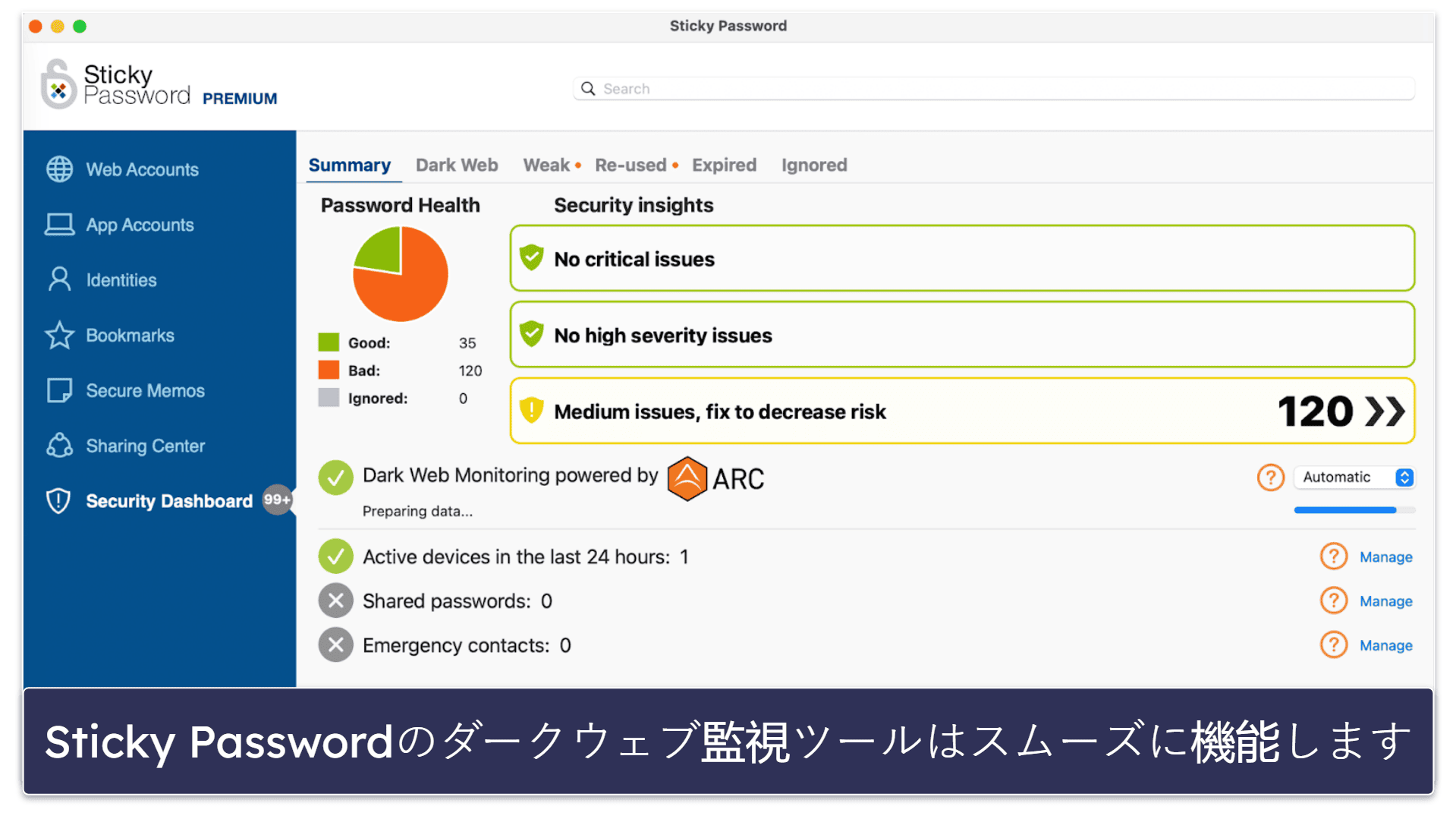Click the search magnifier icon

click(588, 89)
